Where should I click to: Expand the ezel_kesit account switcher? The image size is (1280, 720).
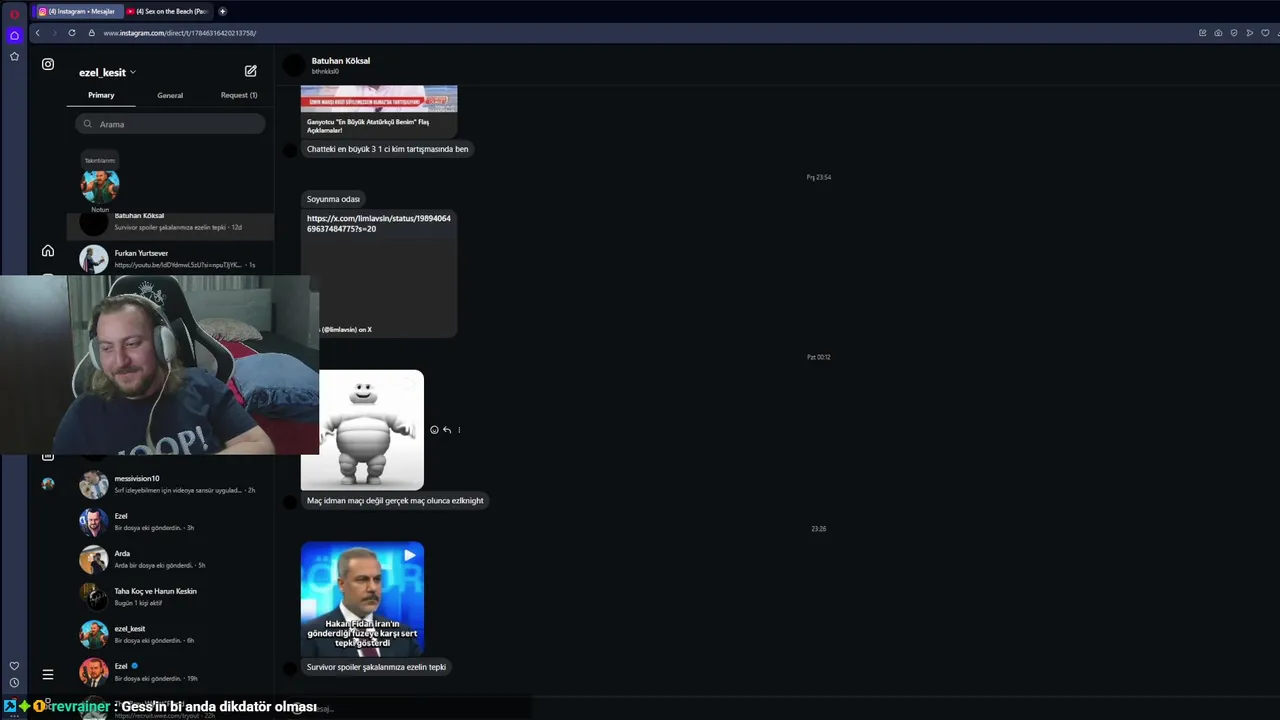point(107,72)
